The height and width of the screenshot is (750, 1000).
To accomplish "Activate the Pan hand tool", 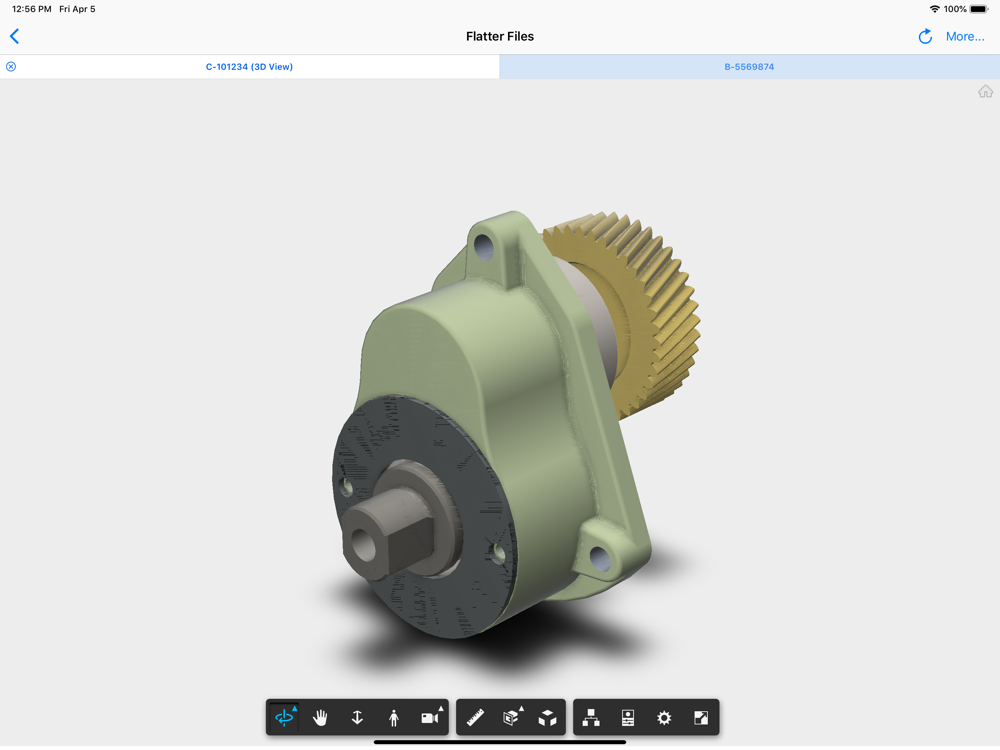I will pos(321,718).
